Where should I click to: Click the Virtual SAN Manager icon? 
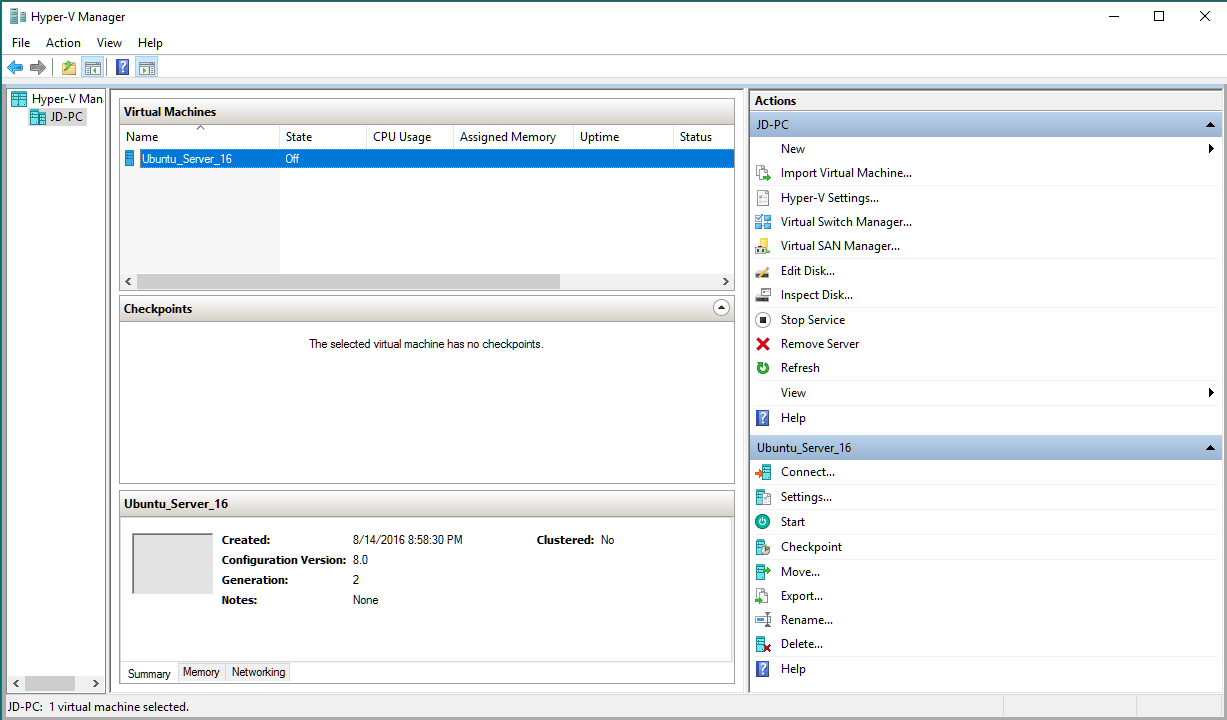(x=763, y=246)
